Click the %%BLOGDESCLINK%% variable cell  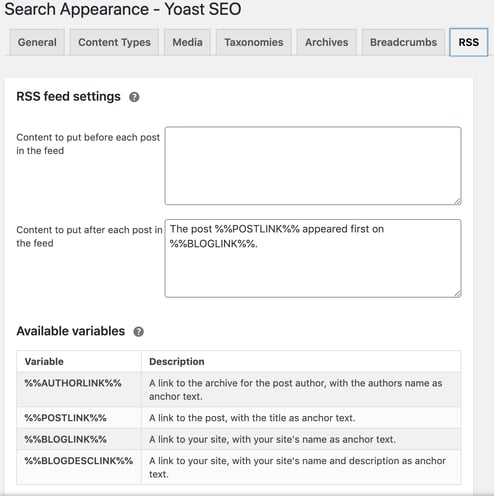79,467
